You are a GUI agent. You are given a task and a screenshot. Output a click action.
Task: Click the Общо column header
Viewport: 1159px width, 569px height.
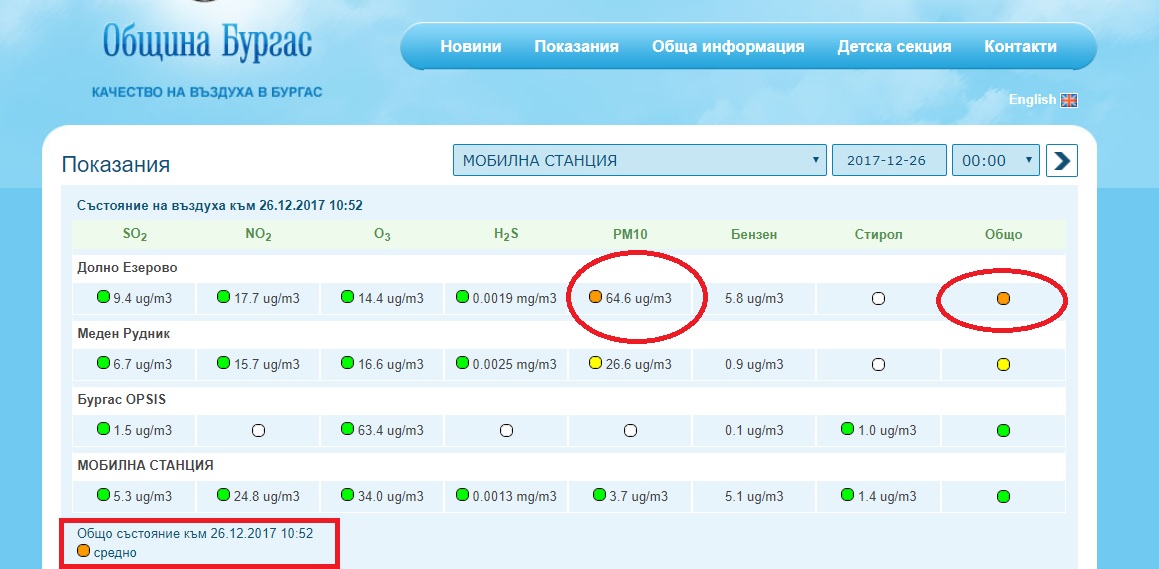[1003, 235]
